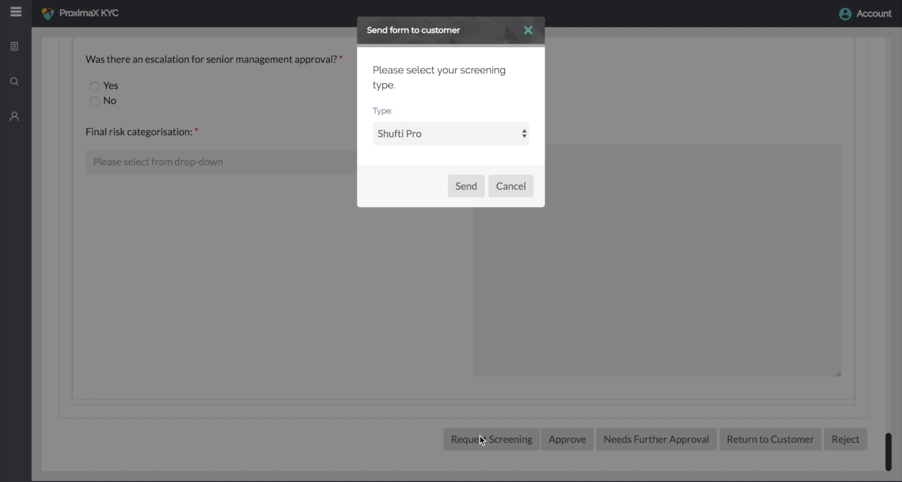Choose Needs Further Approval
Screen dimensions: 902x482
click(x=656, y=439)
